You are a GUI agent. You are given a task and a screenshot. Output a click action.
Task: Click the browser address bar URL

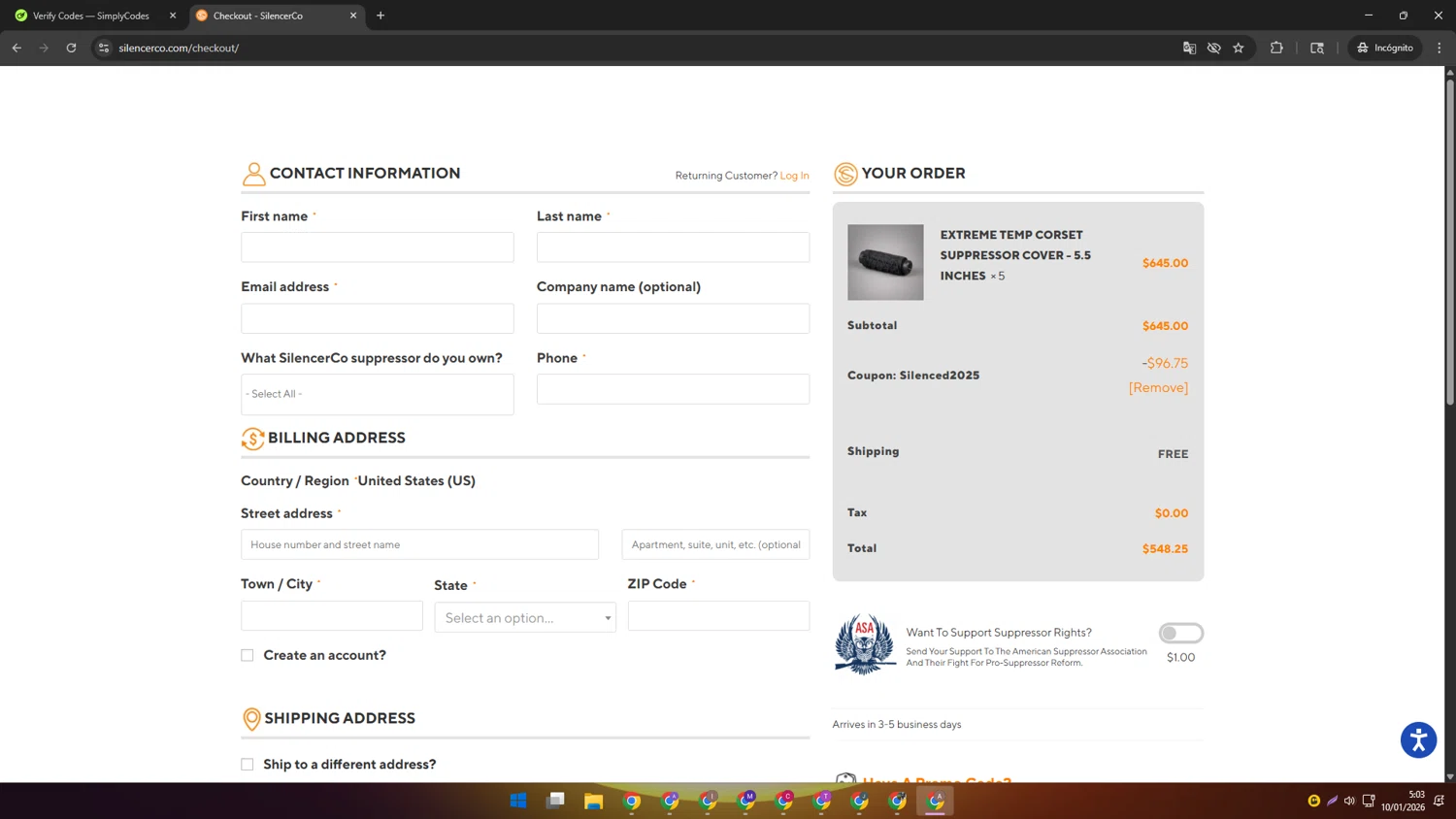pos(179,48)
